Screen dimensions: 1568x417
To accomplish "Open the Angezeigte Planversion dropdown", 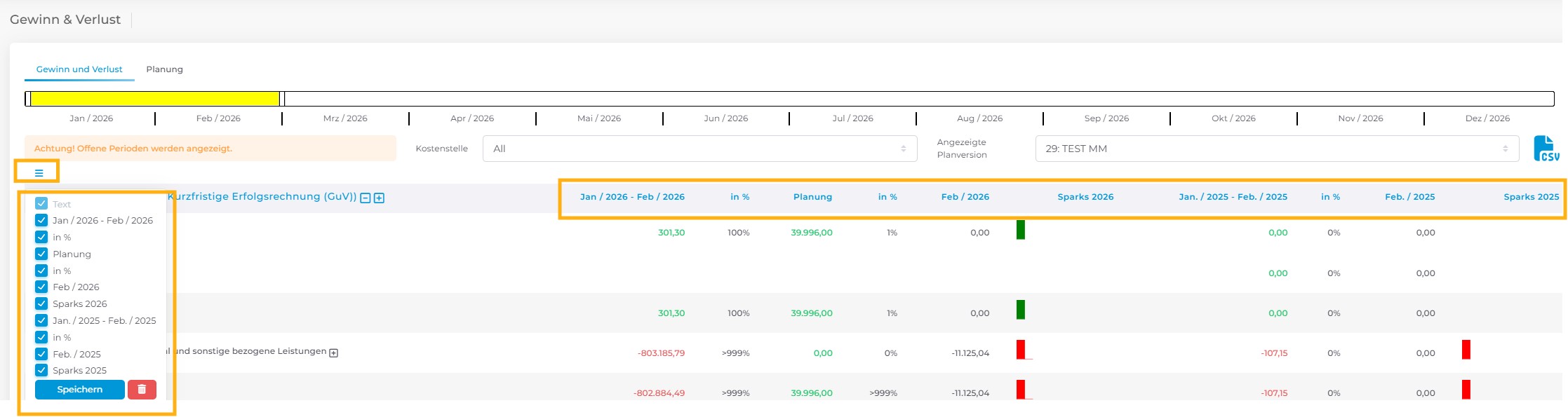I will point(1276,149).
